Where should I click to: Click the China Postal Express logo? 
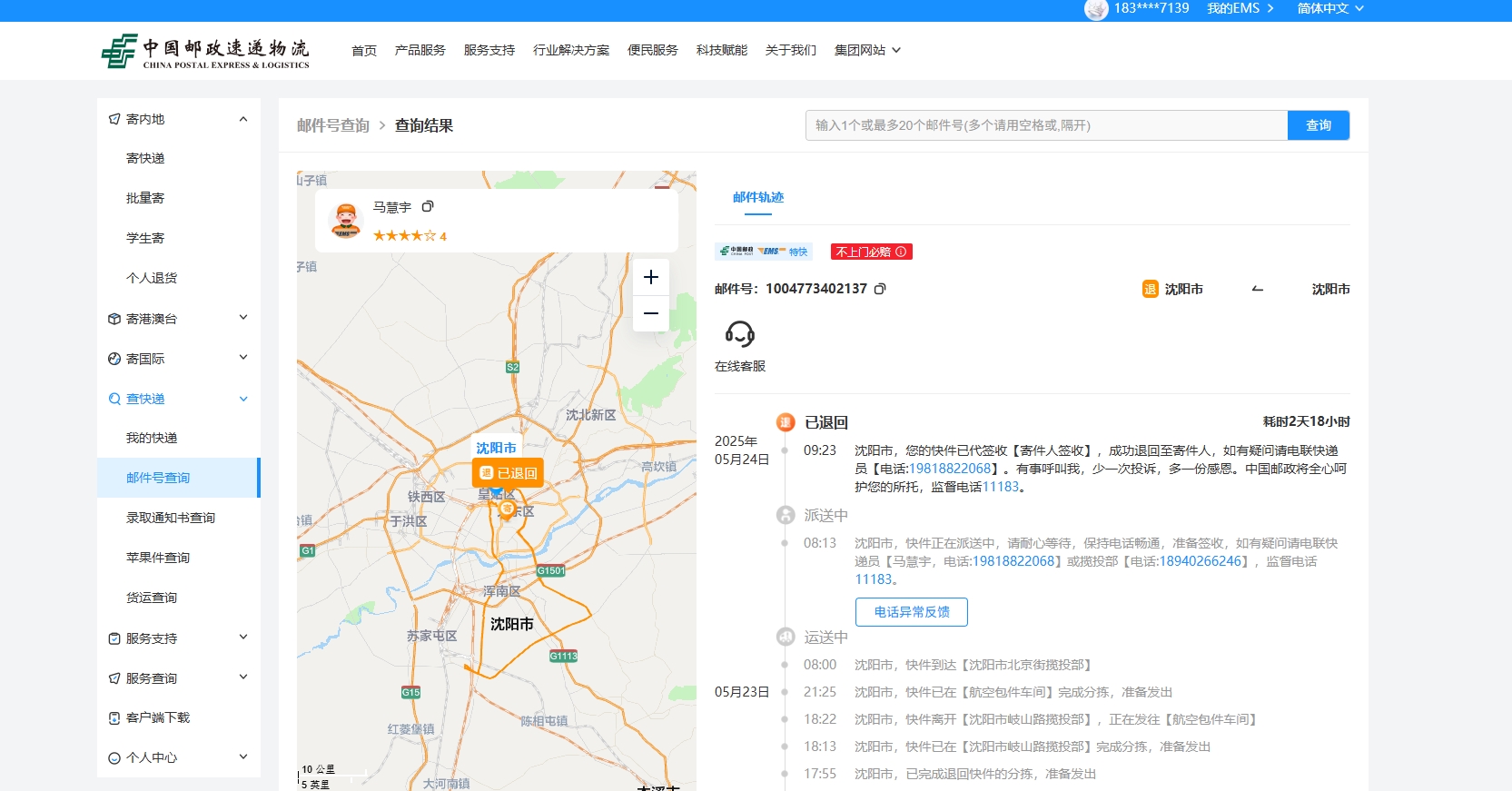click(205, 51)
